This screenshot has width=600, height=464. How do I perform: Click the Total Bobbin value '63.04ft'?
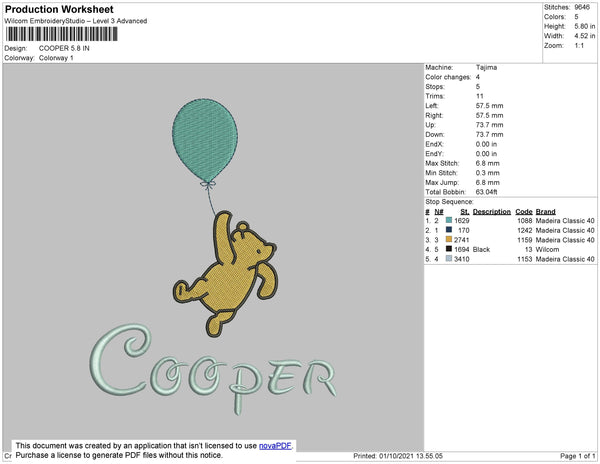[x=486, y=192]
